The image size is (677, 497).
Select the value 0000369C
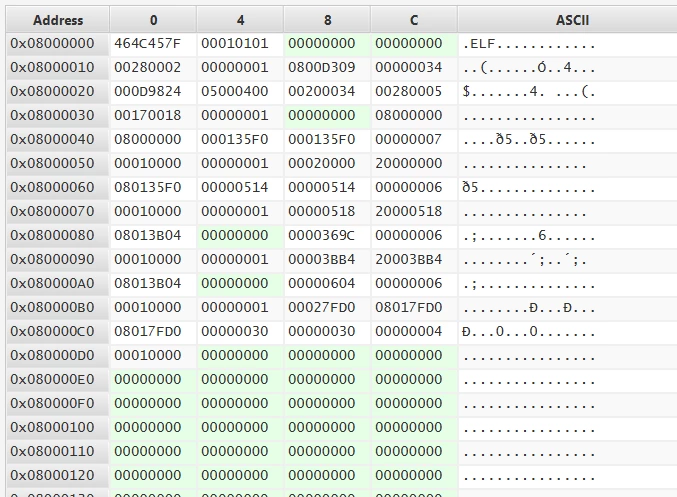[x=322, y=235]
